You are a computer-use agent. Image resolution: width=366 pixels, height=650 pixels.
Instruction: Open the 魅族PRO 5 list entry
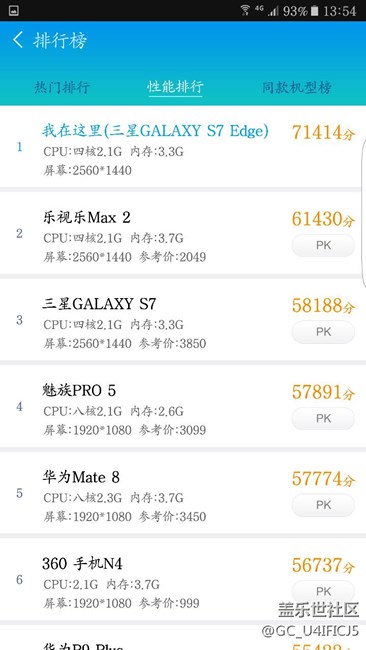[183, 406]
